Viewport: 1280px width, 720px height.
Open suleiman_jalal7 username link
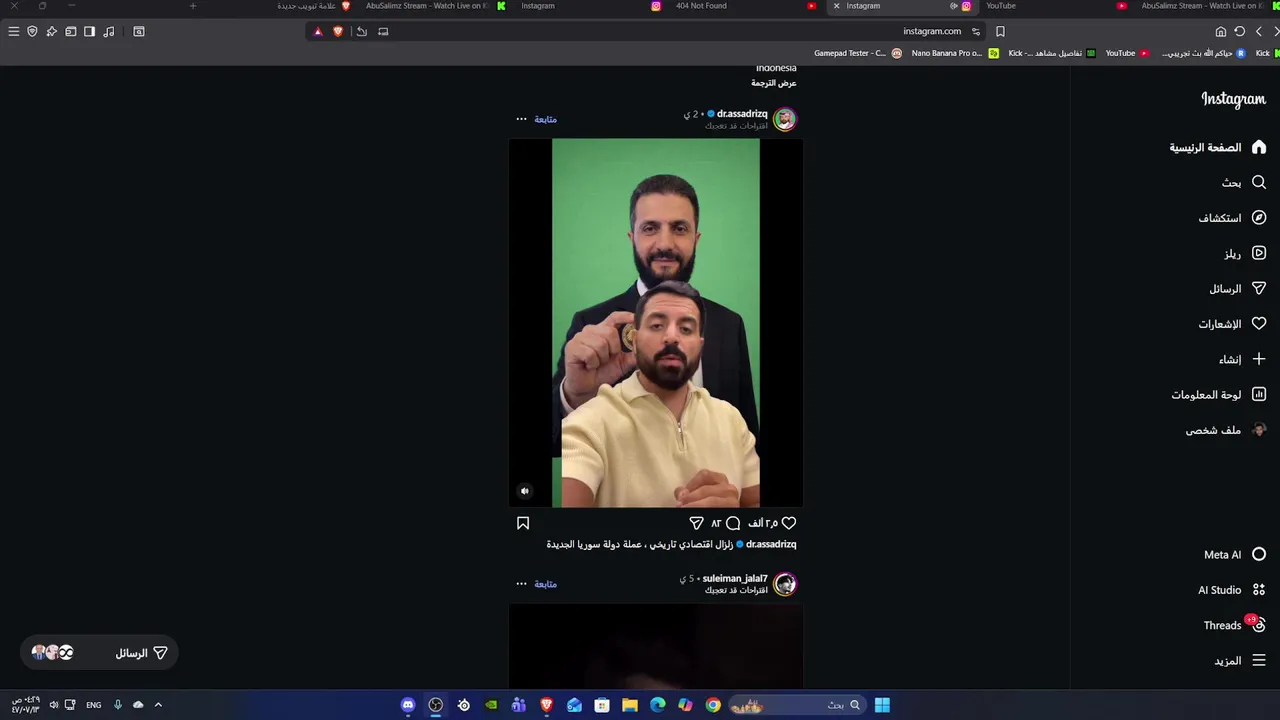tap(735, 578)
